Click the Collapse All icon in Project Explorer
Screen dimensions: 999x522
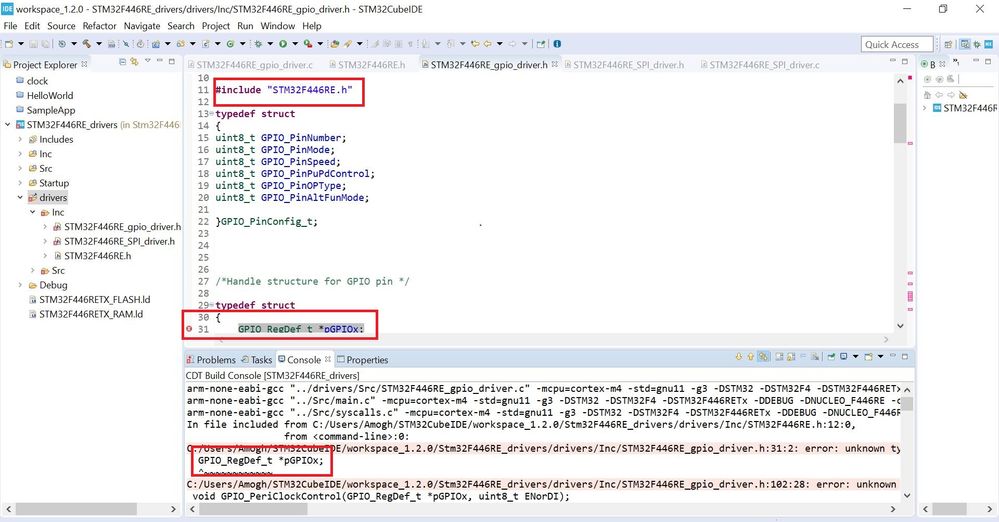click(x=122, y=62)
